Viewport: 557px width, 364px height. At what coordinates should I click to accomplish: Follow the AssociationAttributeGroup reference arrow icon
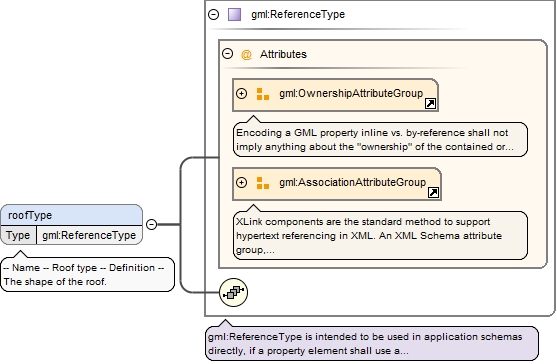click(433, 192)
